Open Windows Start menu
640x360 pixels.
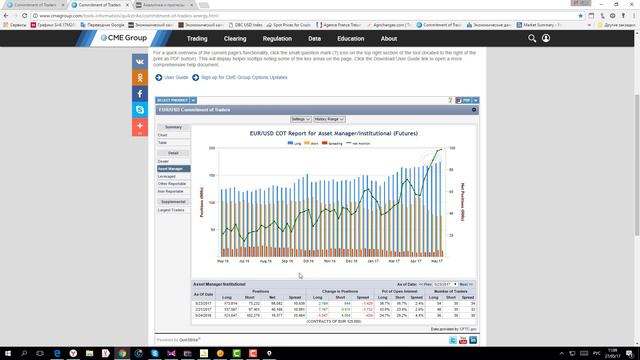point(8,353)
